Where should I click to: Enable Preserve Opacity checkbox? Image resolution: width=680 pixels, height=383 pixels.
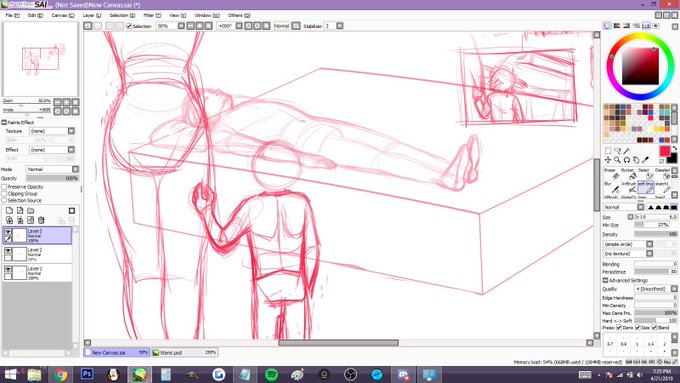pos(4,187)
